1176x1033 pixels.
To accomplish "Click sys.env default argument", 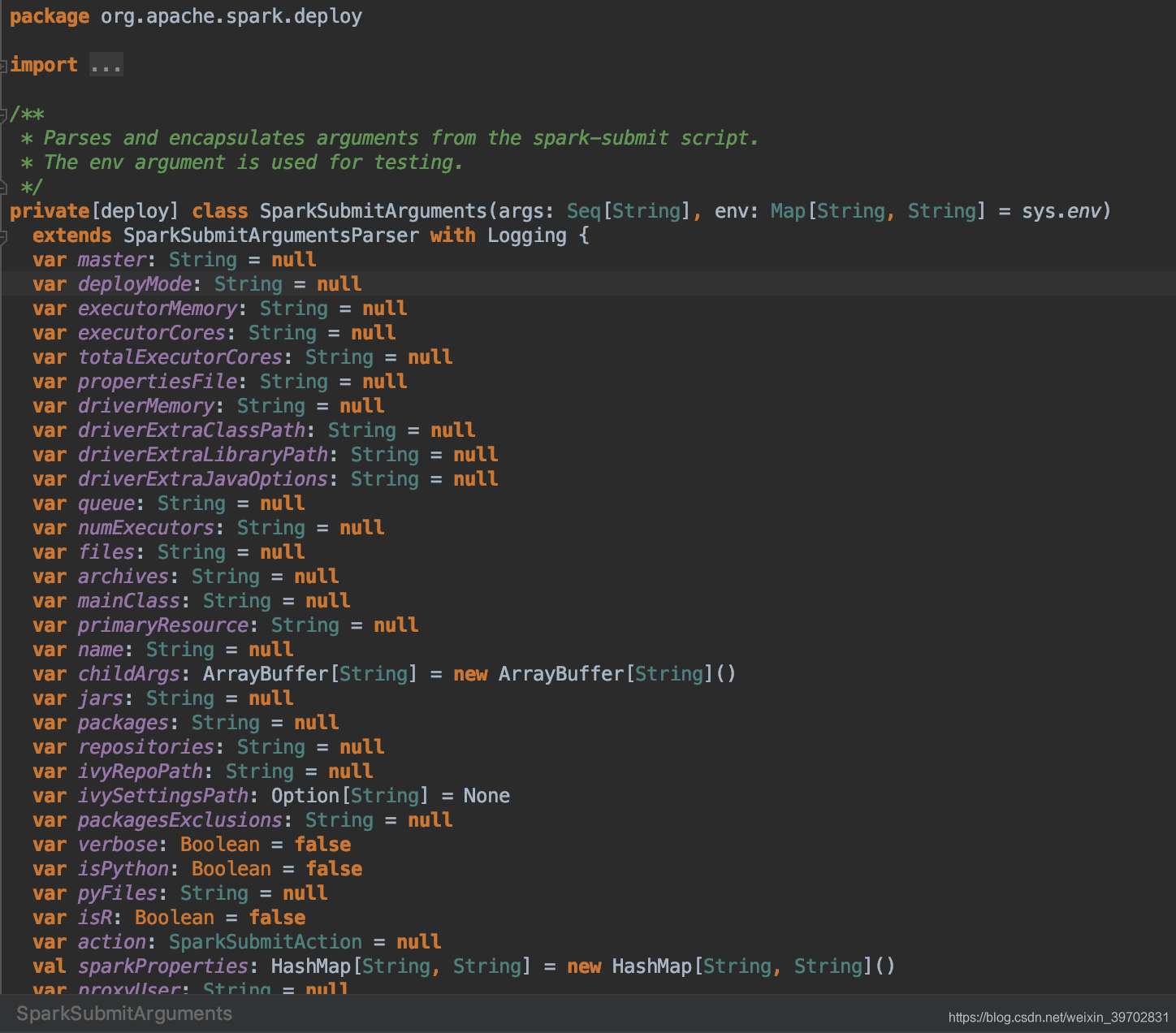I will click(x=1061, y=212).
